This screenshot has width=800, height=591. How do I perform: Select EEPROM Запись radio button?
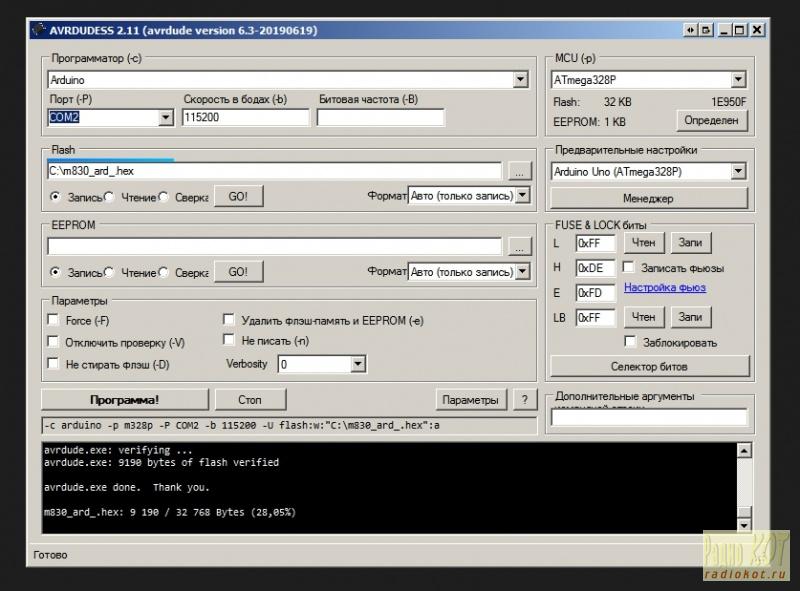[55, 273]
